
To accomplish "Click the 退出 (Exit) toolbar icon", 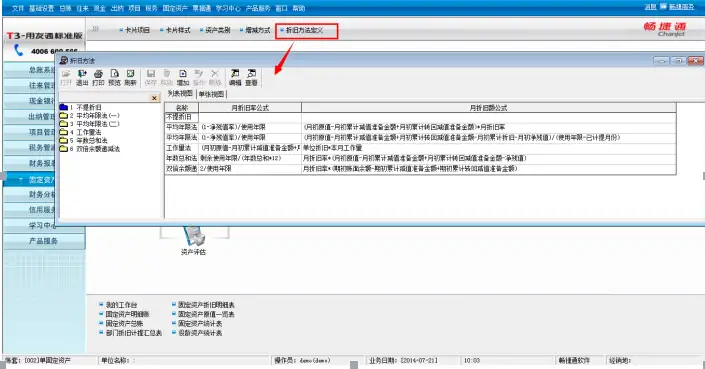I will pyautogui.click(x=82, y=78).
